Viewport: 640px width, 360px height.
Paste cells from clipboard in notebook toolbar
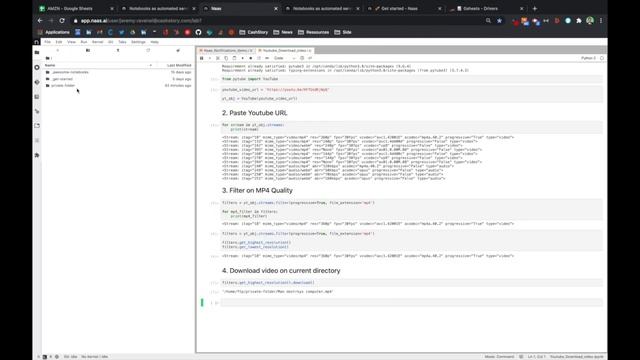pyautogui.click(x=234, y=58)
